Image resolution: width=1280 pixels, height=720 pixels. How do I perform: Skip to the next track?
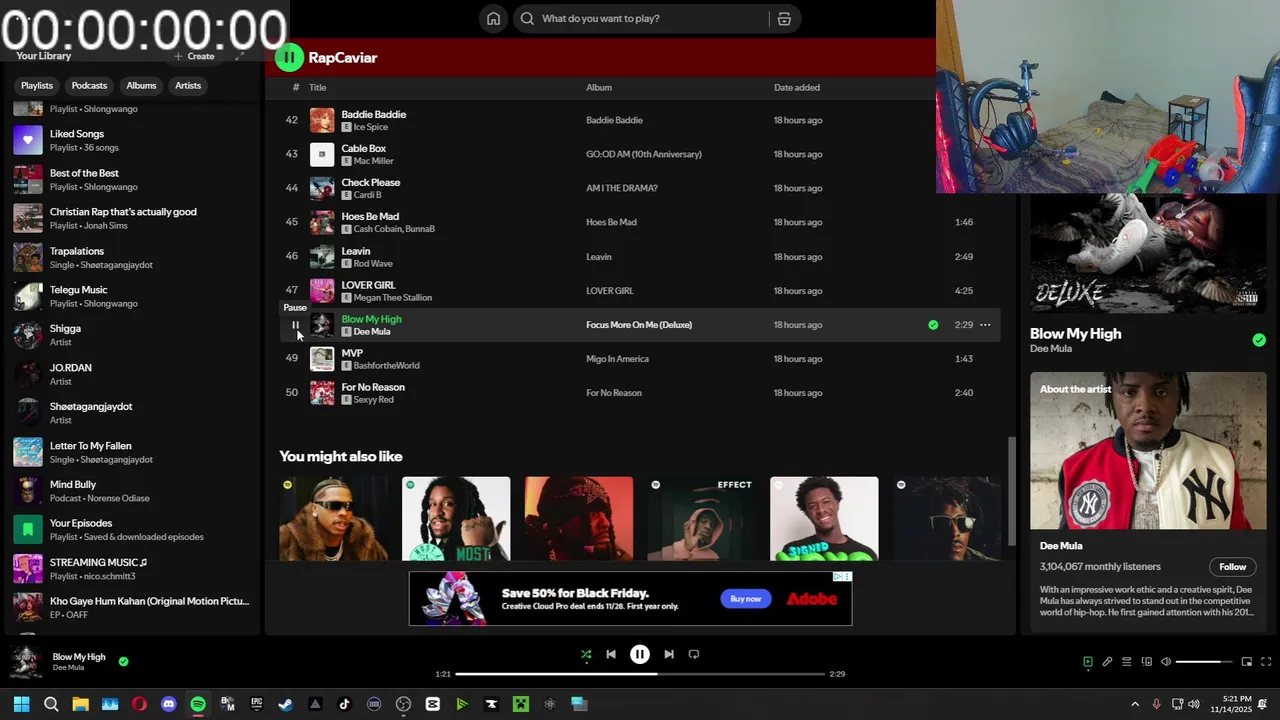coord(669,655)
